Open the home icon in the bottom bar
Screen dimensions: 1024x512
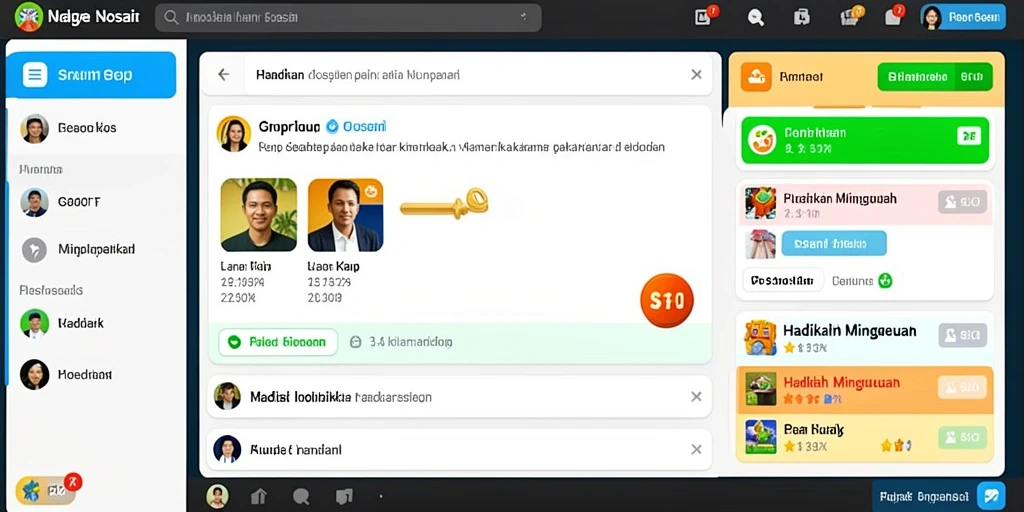(259, 497)
